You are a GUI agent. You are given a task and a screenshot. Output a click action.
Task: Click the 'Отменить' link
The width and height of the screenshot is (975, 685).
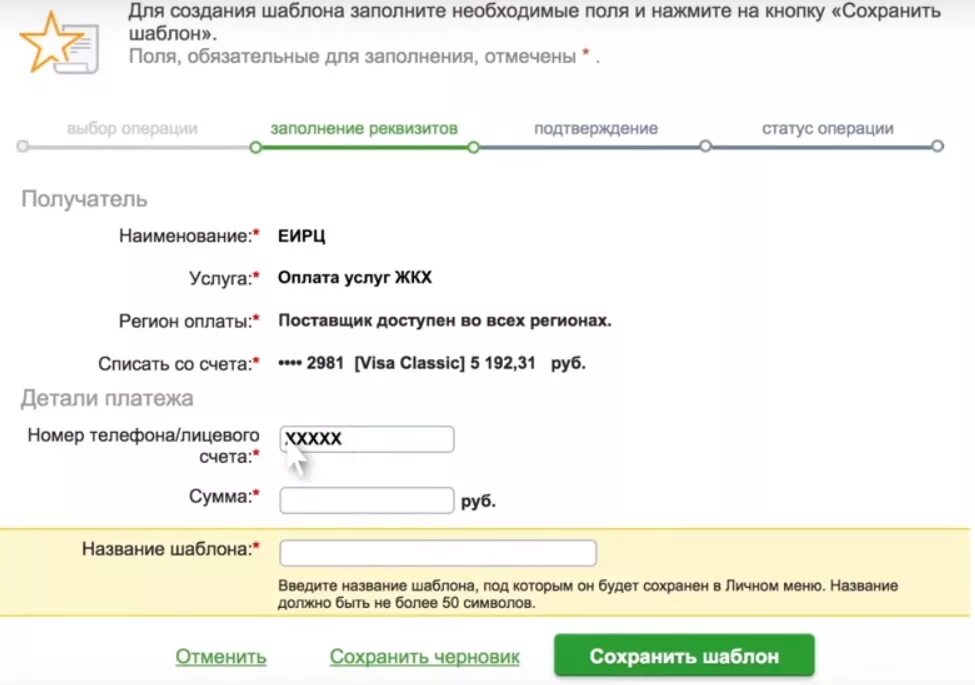221,656
